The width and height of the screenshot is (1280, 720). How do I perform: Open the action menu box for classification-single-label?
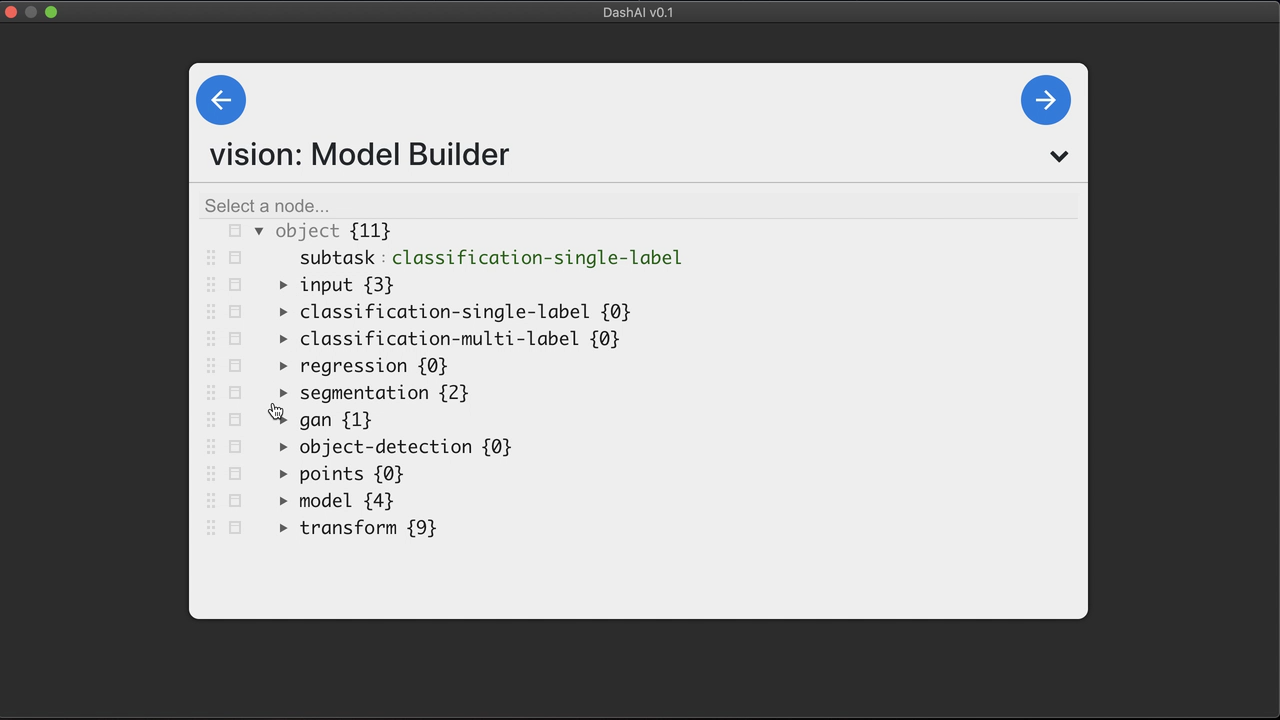235,312
